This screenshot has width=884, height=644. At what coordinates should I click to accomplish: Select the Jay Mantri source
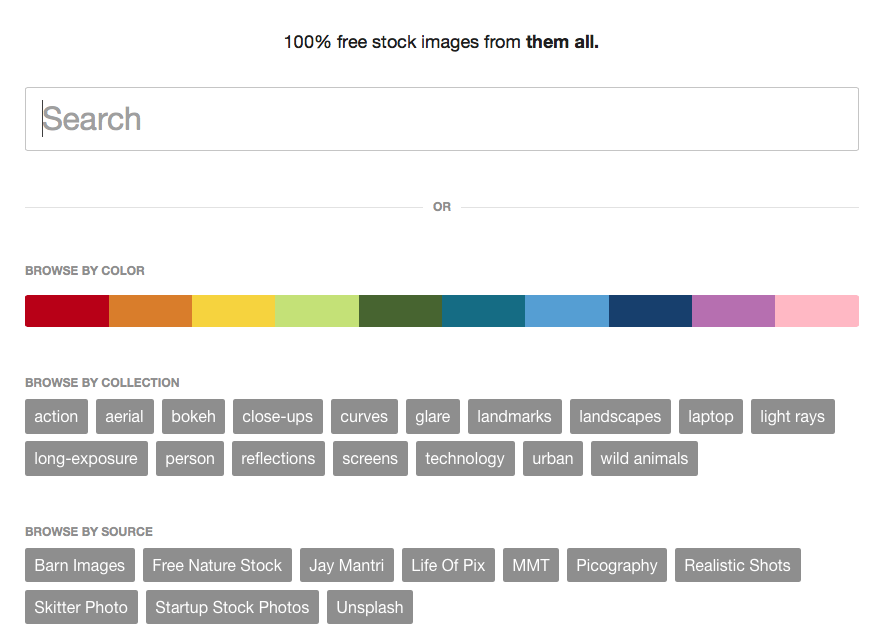coord(347,565)
